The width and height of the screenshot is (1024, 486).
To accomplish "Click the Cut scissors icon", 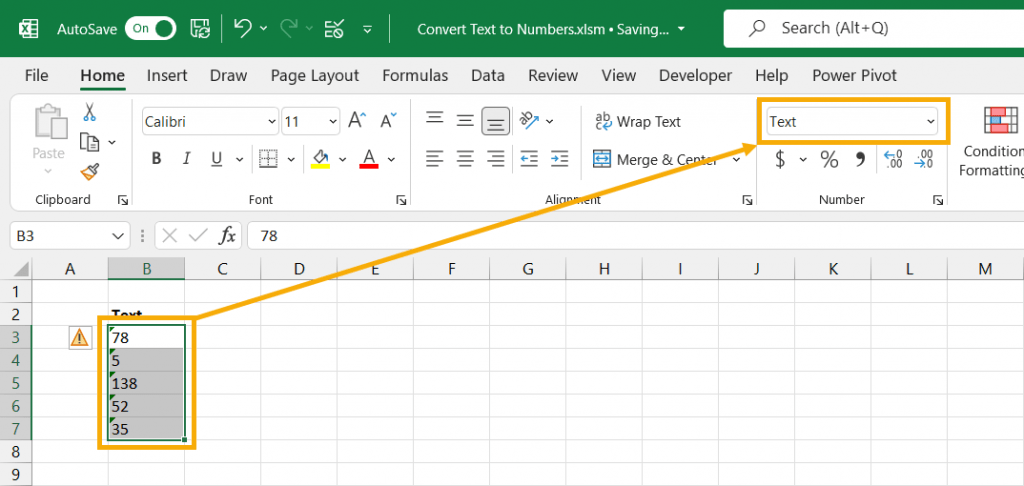I will tap(90, 112).
